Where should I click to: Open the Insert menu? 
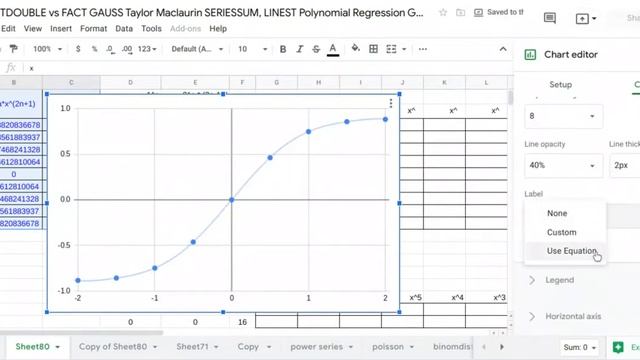(61, 29)
